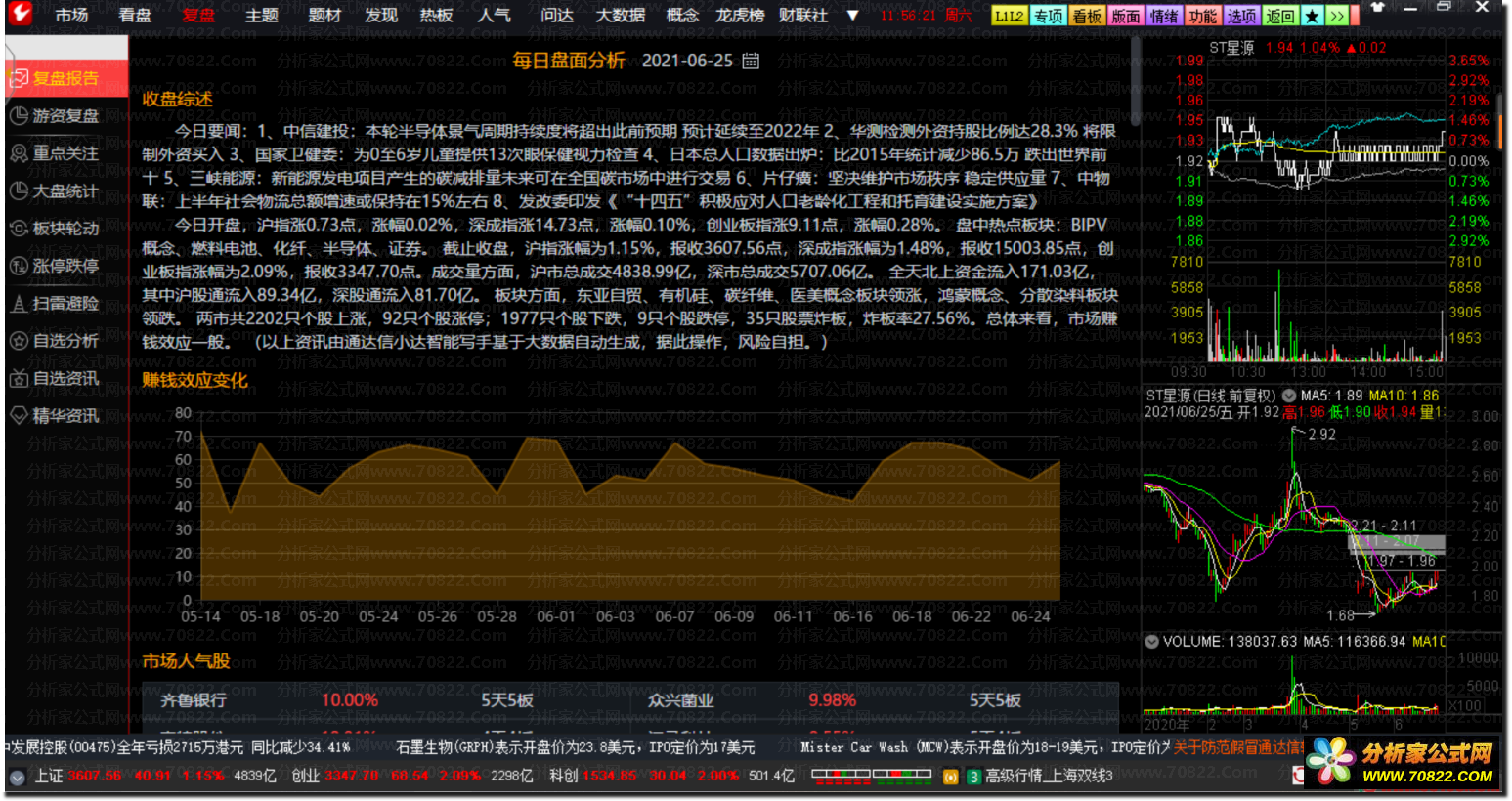Select 精华资讯 in the sidebar

(65, 415)
